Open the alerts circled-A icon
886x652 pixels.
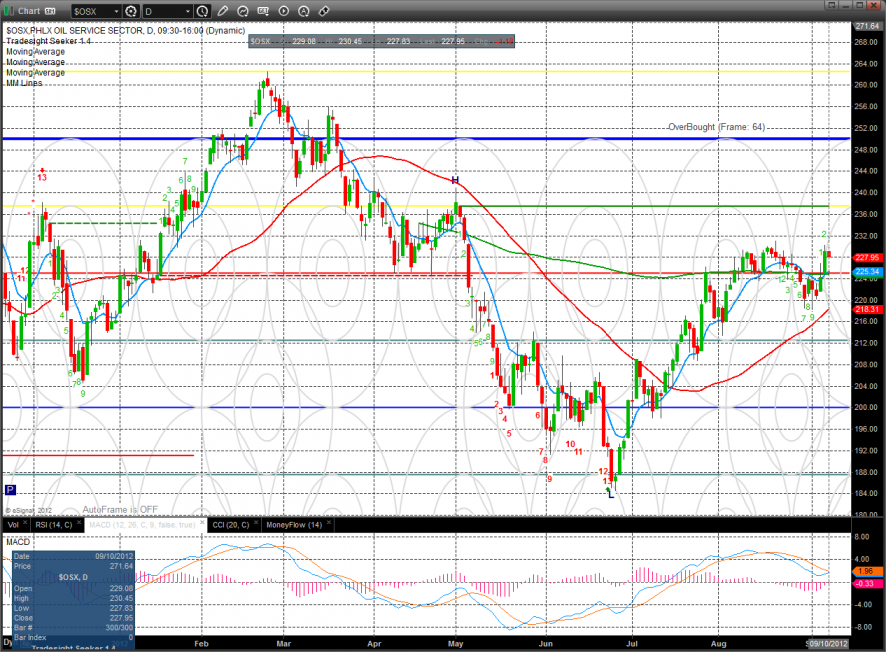[304, 11]
